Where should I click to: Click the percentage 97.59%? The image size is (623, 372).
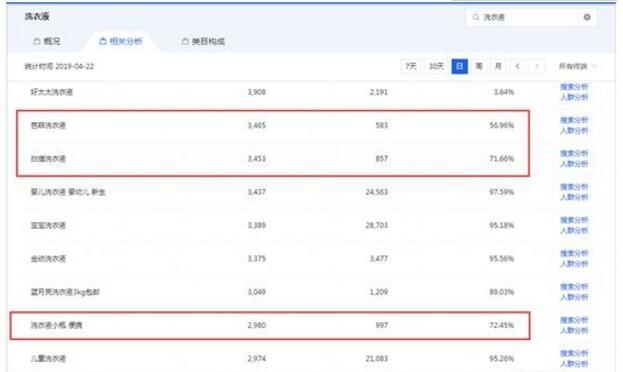pyautogui.click(x=502, y=192)
